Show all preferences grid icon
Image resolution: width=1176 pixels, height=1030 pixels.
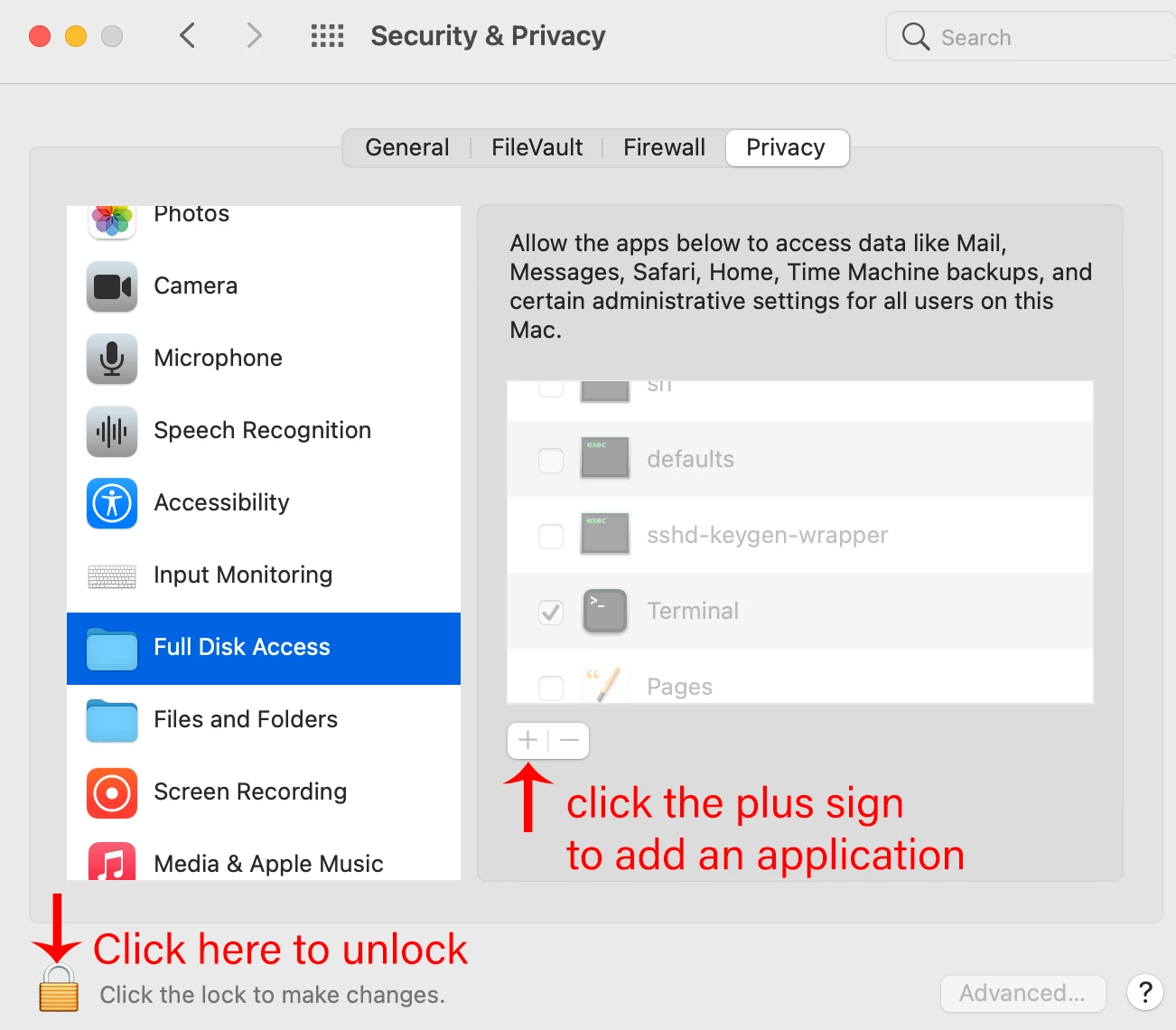click(327, 36)
